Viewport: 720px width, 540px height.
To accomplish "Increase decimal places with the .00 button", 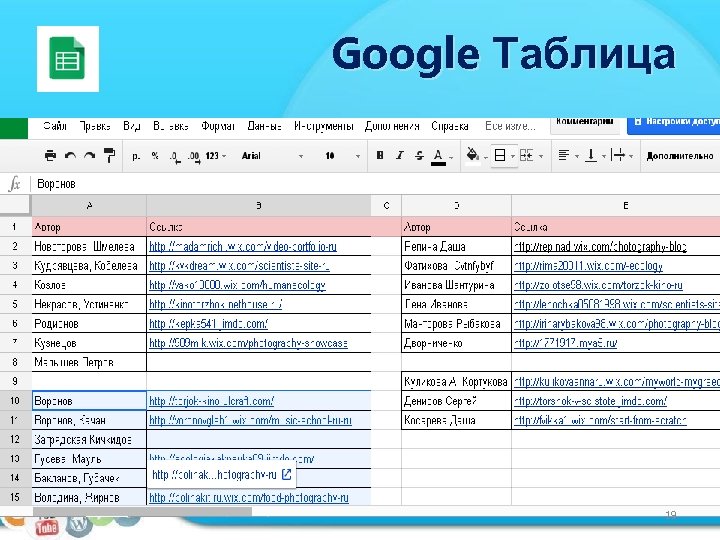I will coord(194,157).
